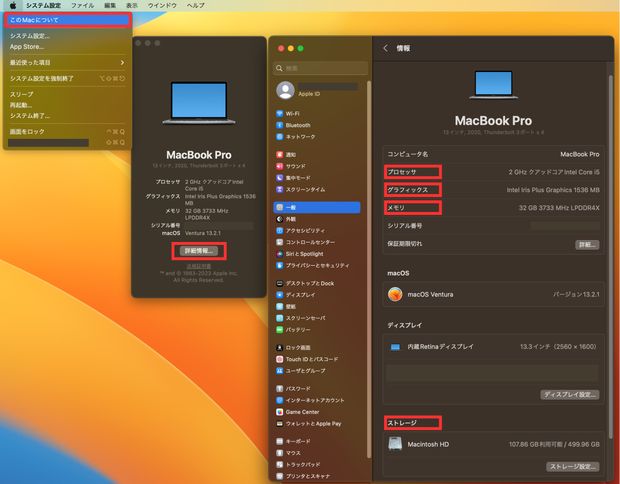
Task: Choose スリープ from Apple menu
Action: point(21,94)
